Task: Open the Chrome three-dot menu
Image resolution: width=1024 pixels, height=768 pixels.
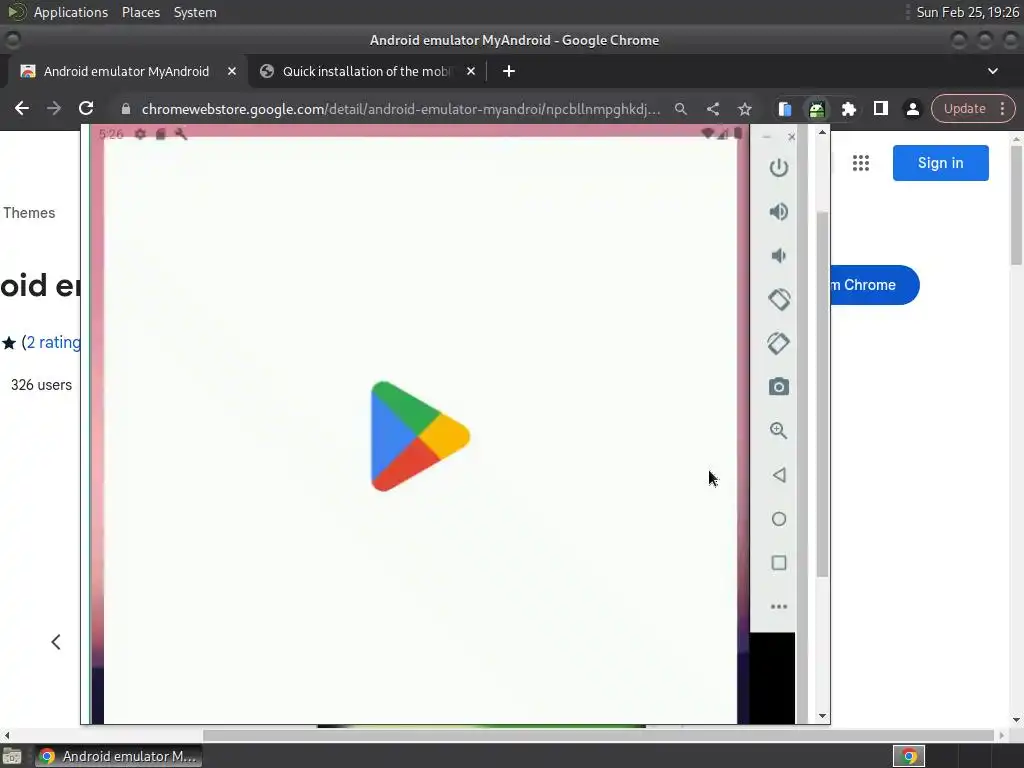Action: click(1002, 108)
